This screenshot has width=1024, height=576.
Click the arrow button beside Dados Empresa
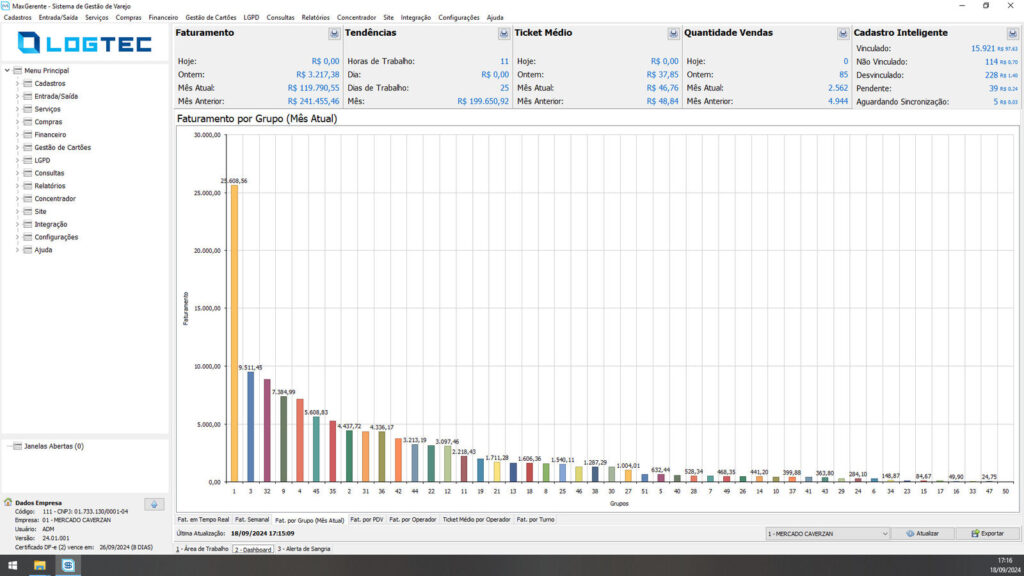[154, 504]
